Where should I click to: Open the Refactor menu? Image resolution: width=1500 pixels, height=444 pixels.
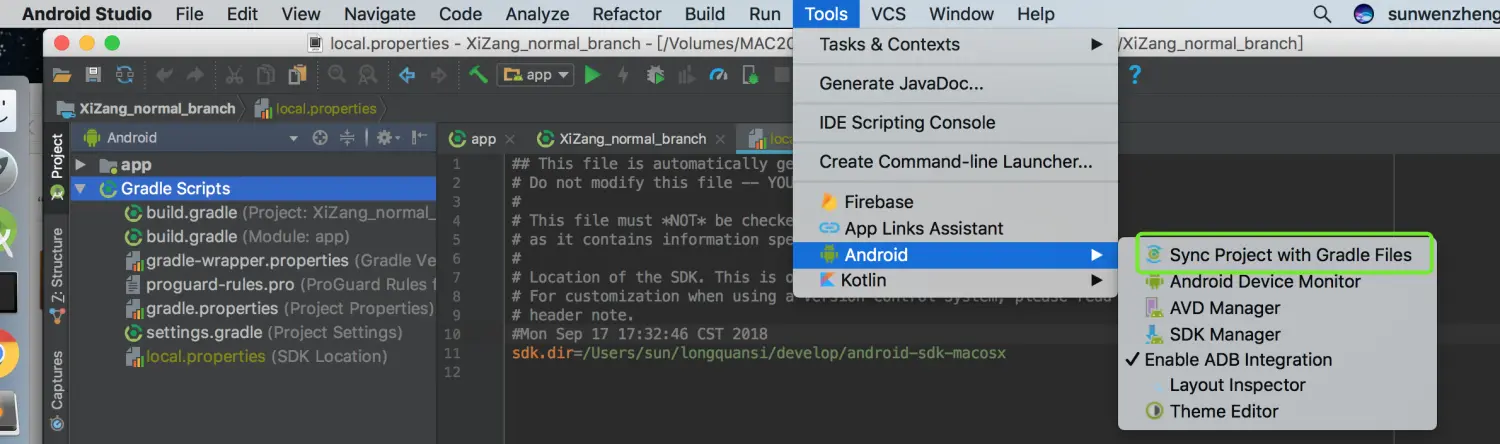[627, 14]
